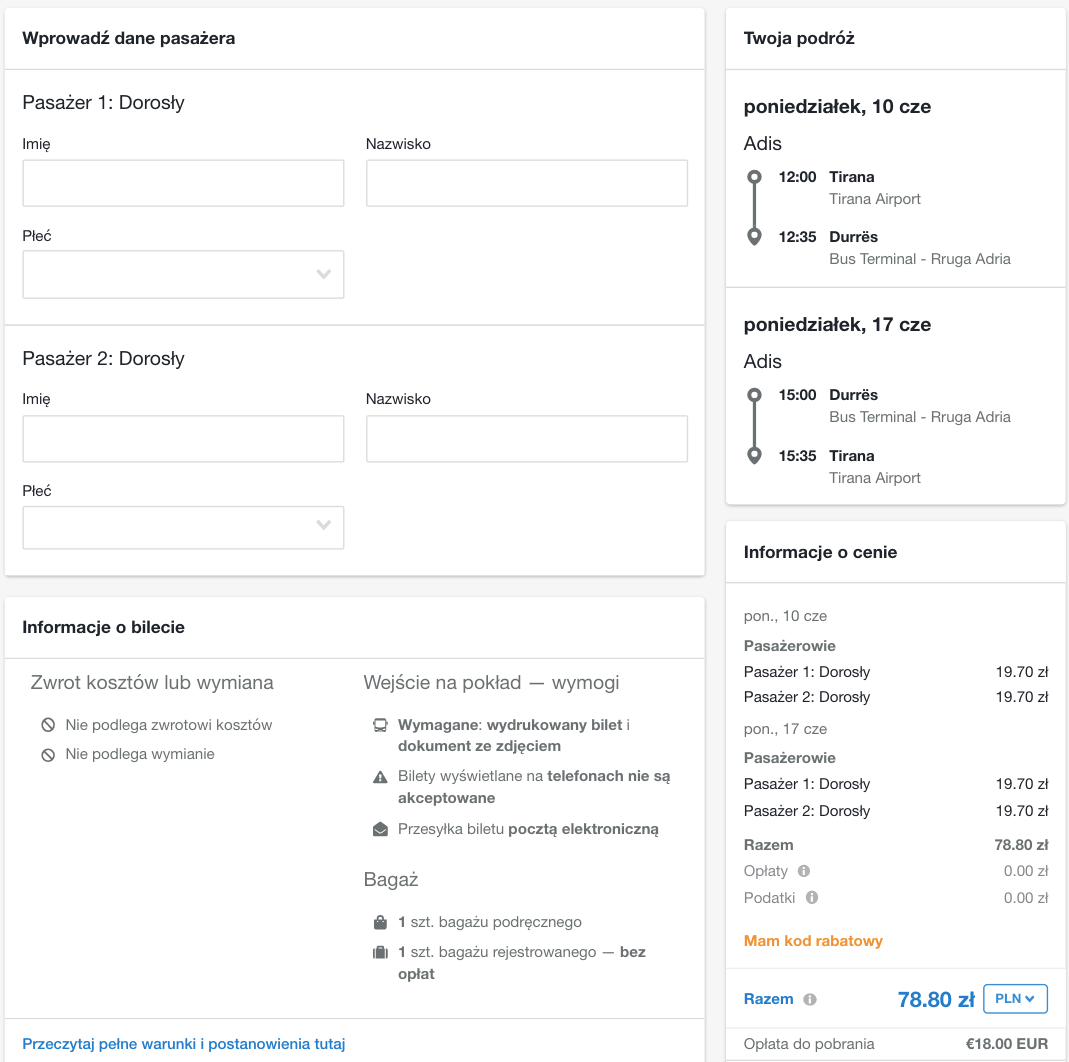Screen dimensions: 1069x1062
Task: Click Nie podlega wymianie text
Action: (x=140, y=755)
